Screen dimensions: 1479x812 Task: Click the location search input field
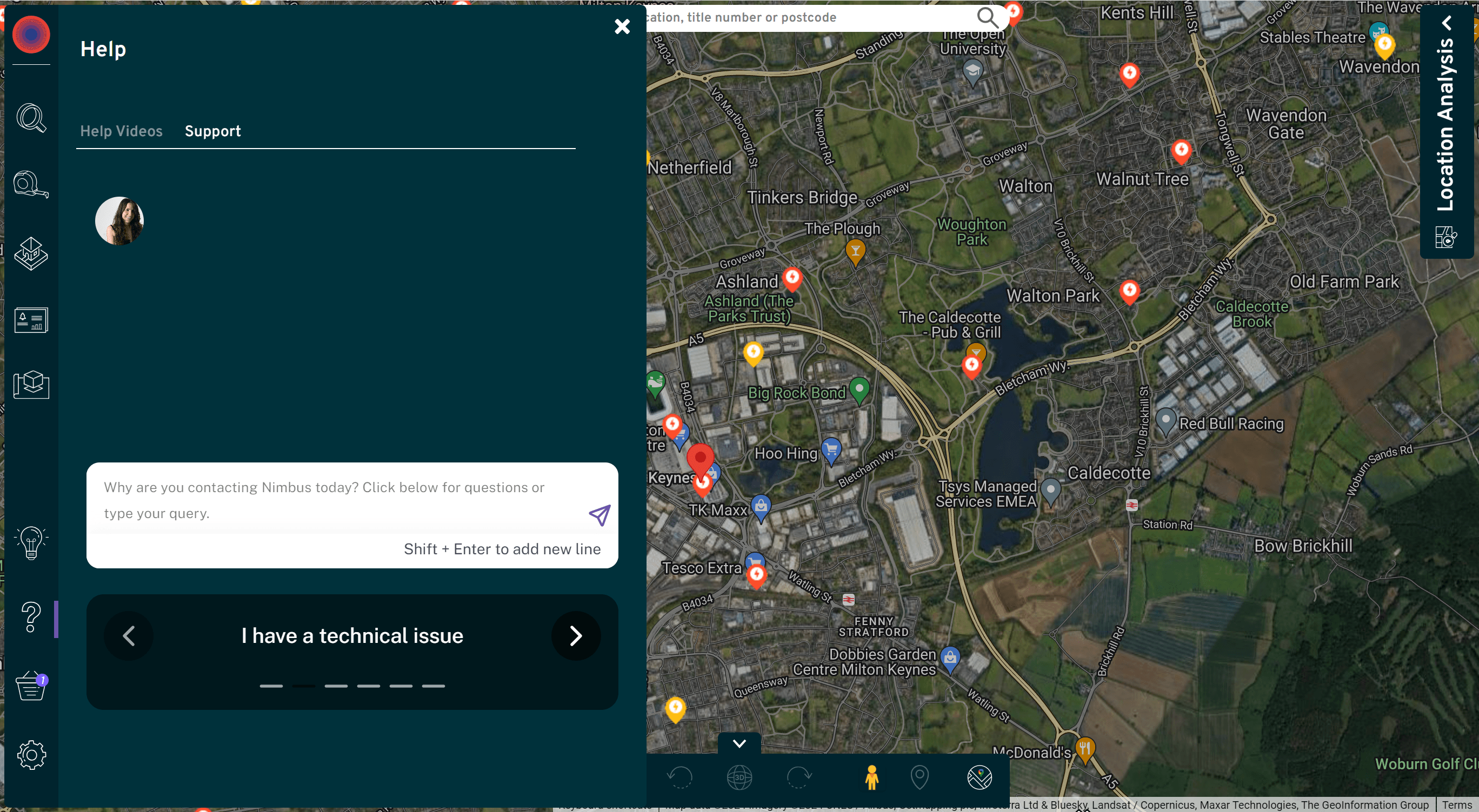[x=804, y=17]
